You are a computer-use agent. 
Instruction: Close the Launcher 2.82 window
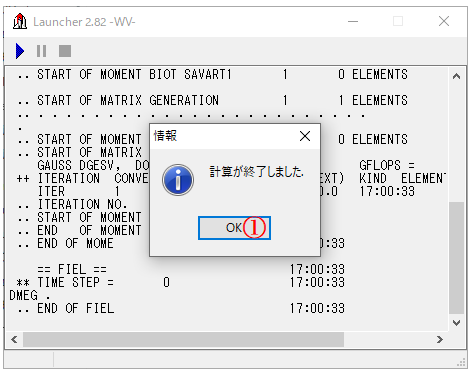[x=444, y=22]
